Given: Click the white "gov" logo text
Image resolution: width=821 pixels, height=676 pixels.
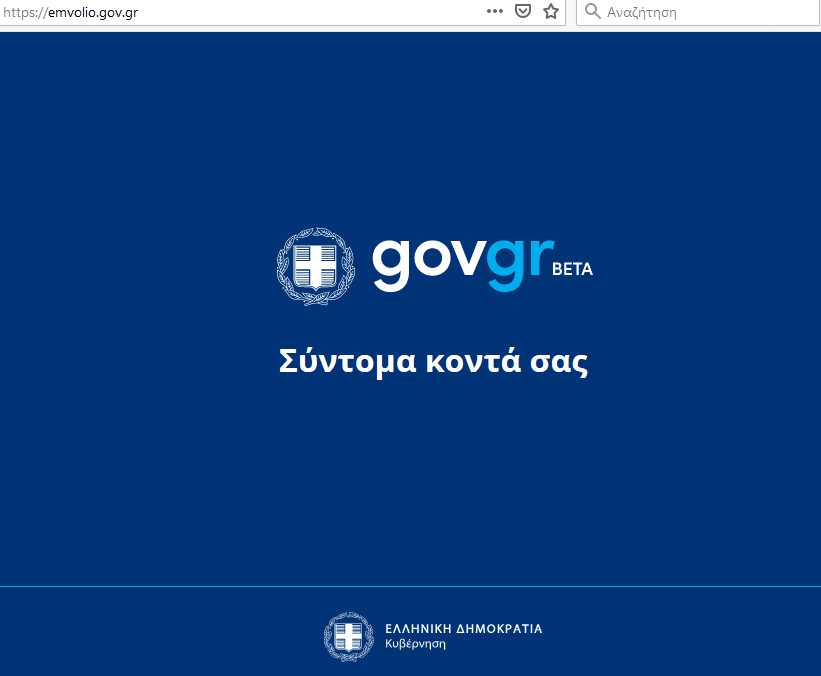Looking at the screenshot, I should coord(428,262).
